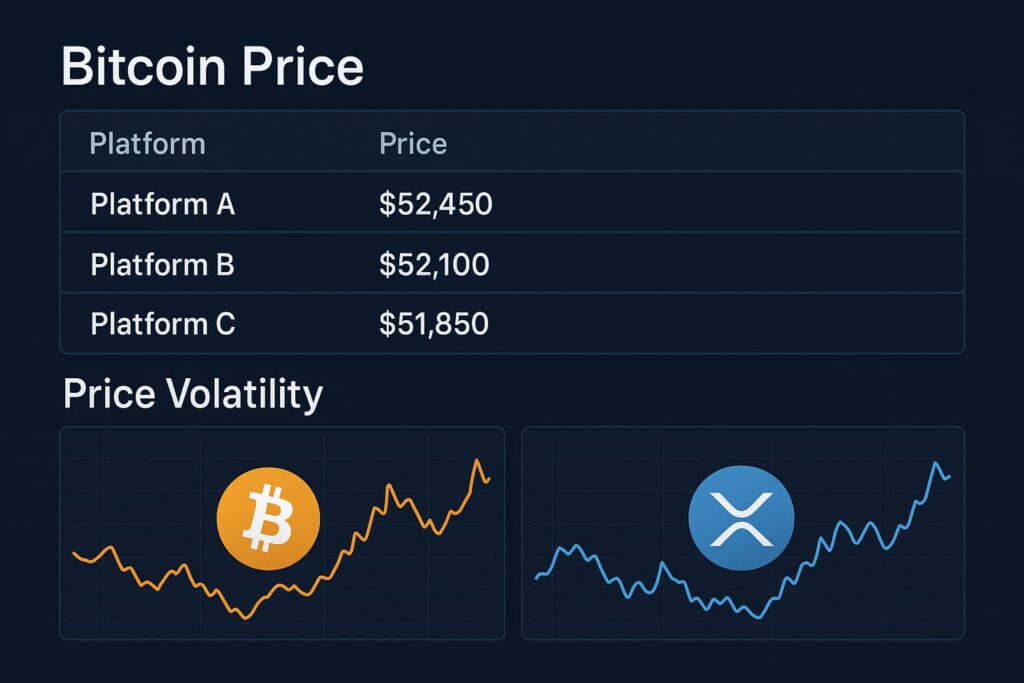Click the blue XRP logo icon
Screen dimensions: 1024x683
coord(741,520)
